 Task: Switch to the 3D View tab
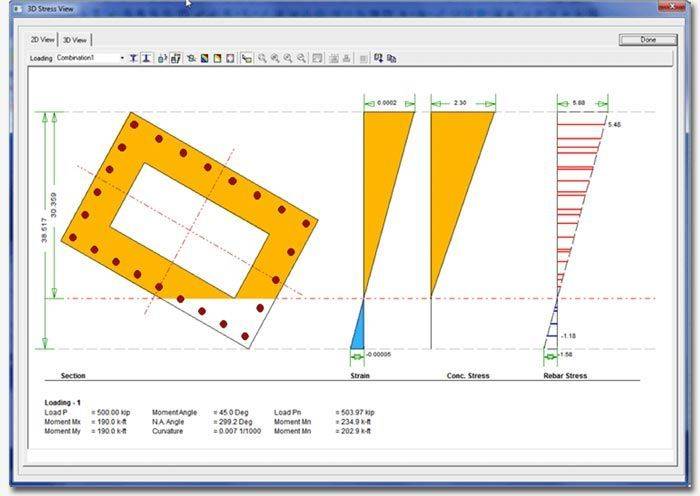coord(74,39)
